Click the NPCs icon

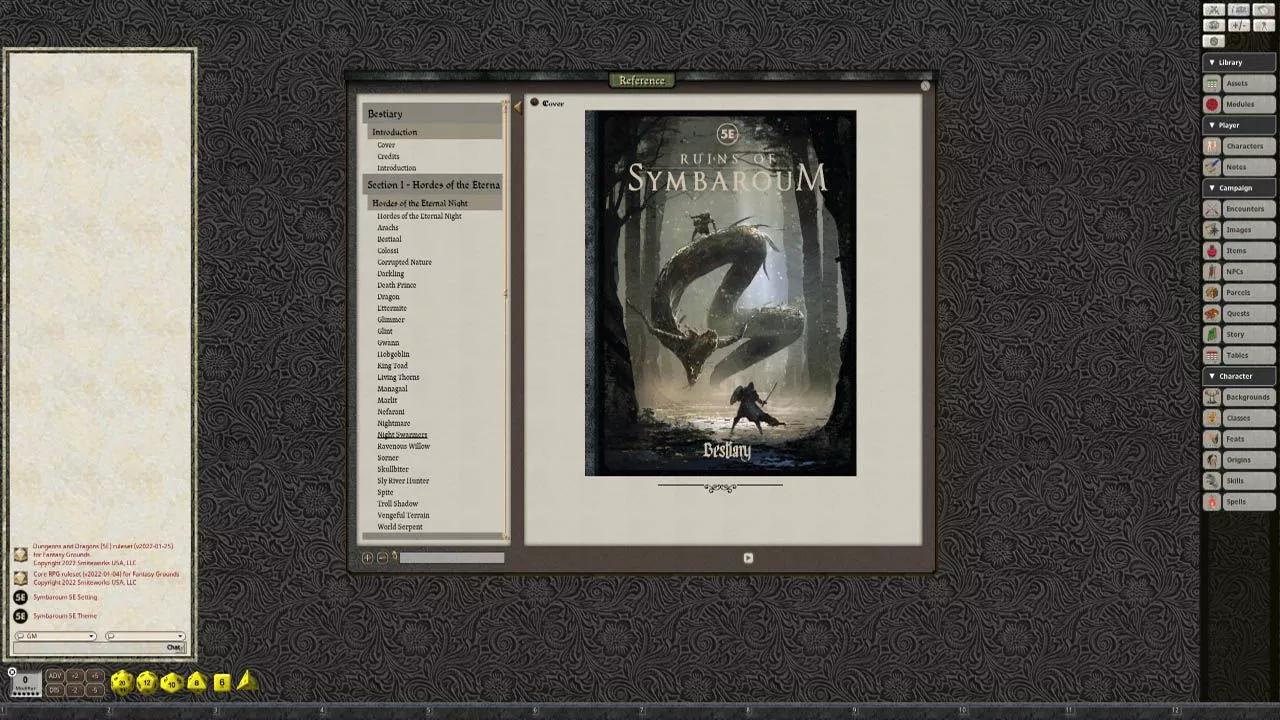coord(1212,272)
